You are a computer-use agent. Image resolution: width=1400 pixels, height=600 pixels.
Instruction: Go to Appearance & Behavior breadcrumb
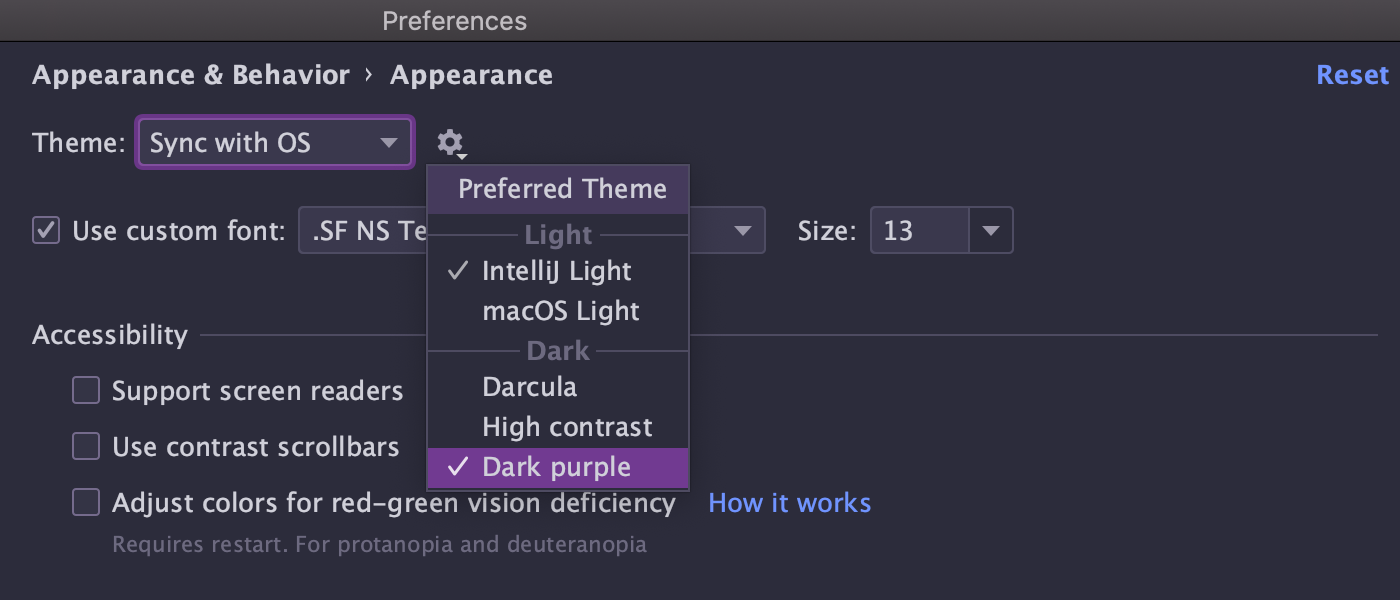(x=191, y=75)
